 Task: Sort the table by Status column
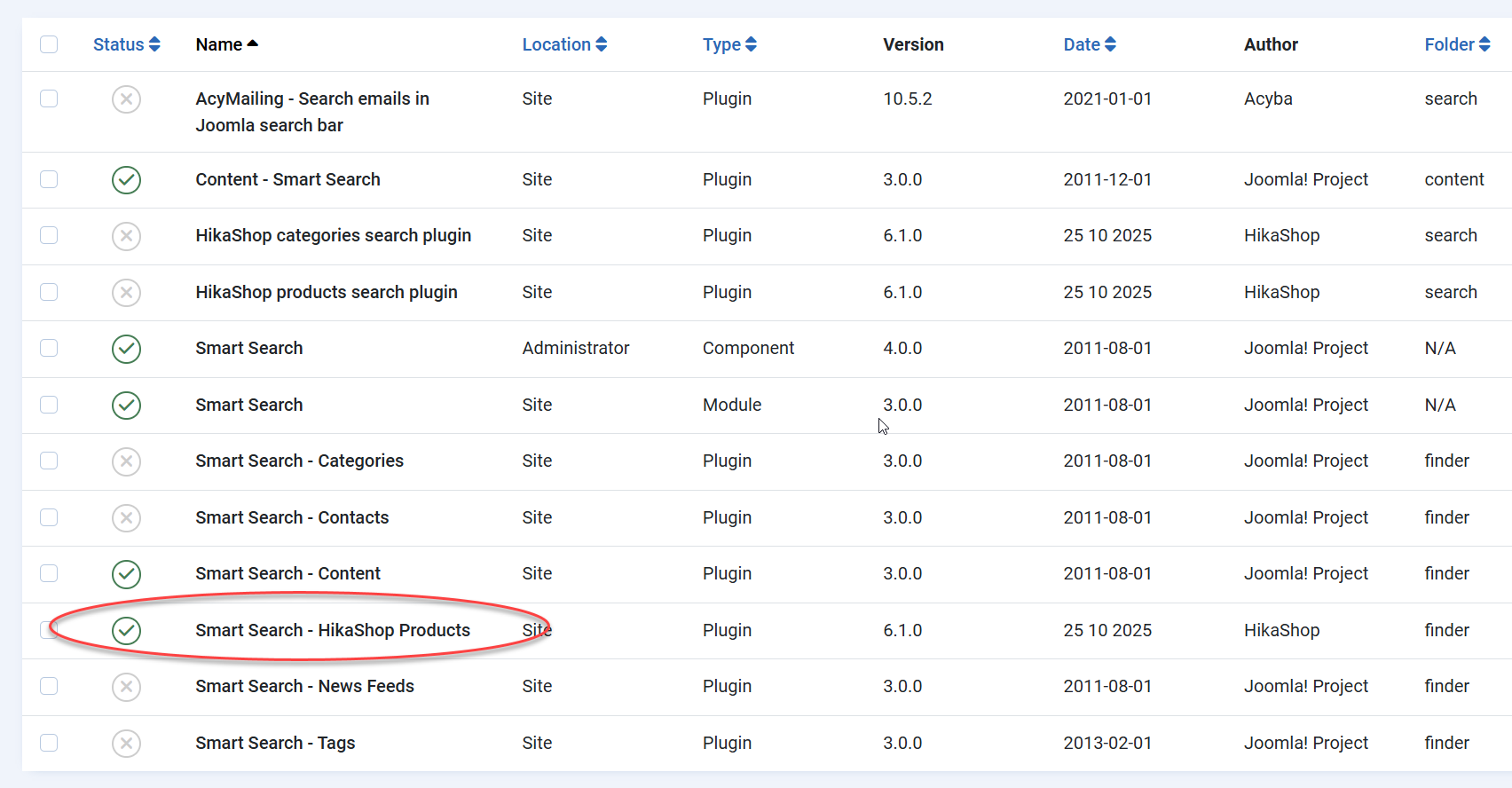point(126,44)
